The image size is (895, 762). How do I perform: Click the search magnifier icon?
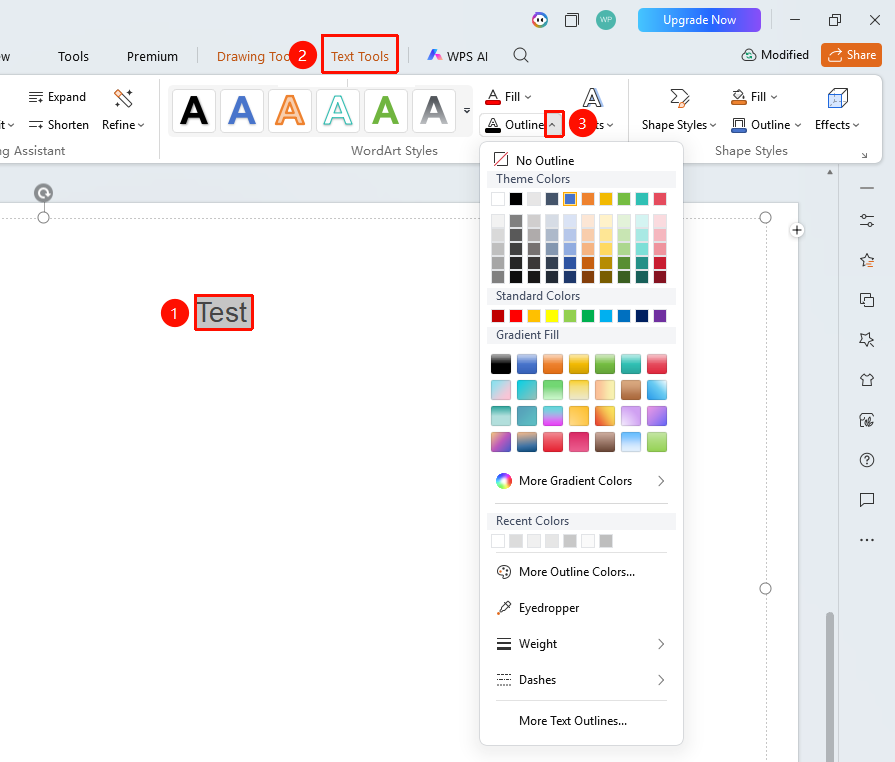point(521,55)
